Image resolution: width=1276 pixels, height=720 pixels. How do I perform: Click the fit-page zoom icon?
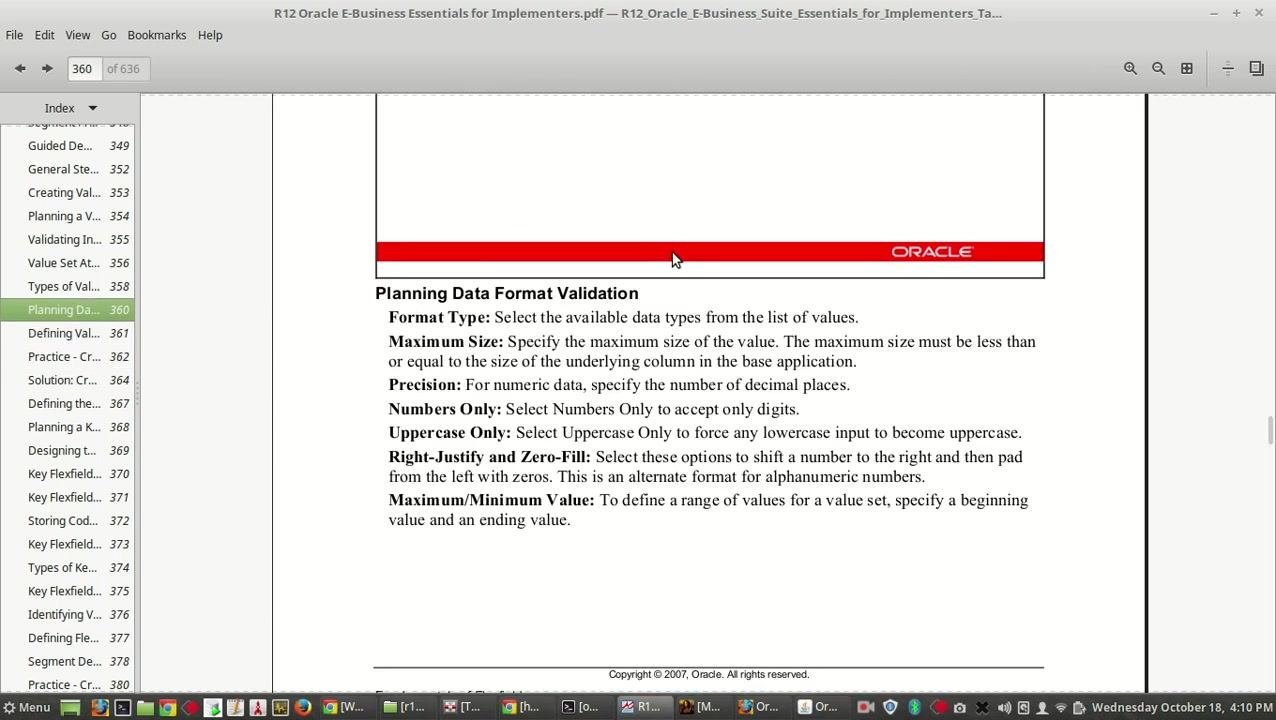coord(1186,69)
